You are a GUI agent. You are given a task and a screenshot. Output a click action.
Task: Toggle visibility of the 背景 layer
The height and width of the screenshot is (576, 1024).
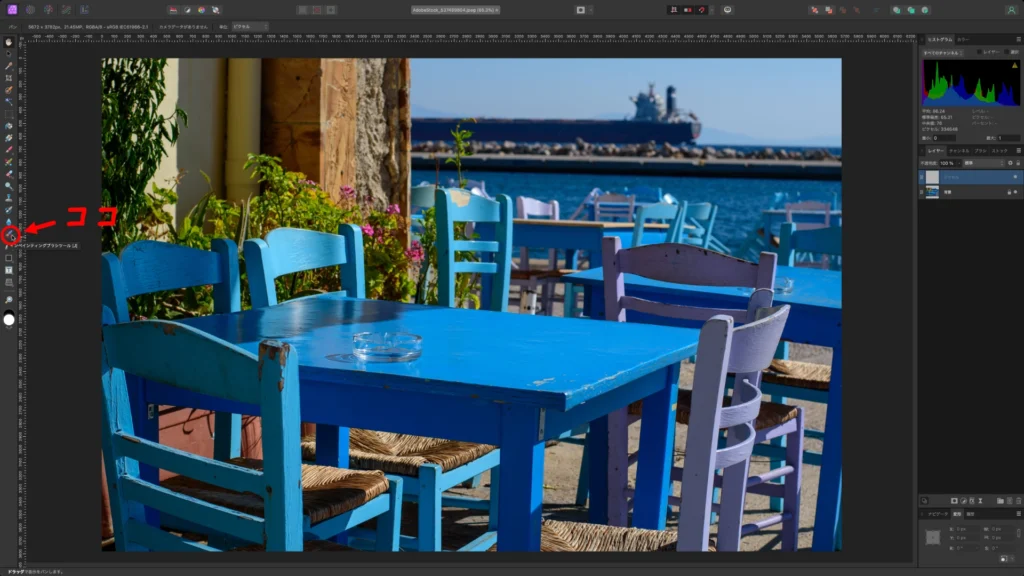[x=1015, y=192]
